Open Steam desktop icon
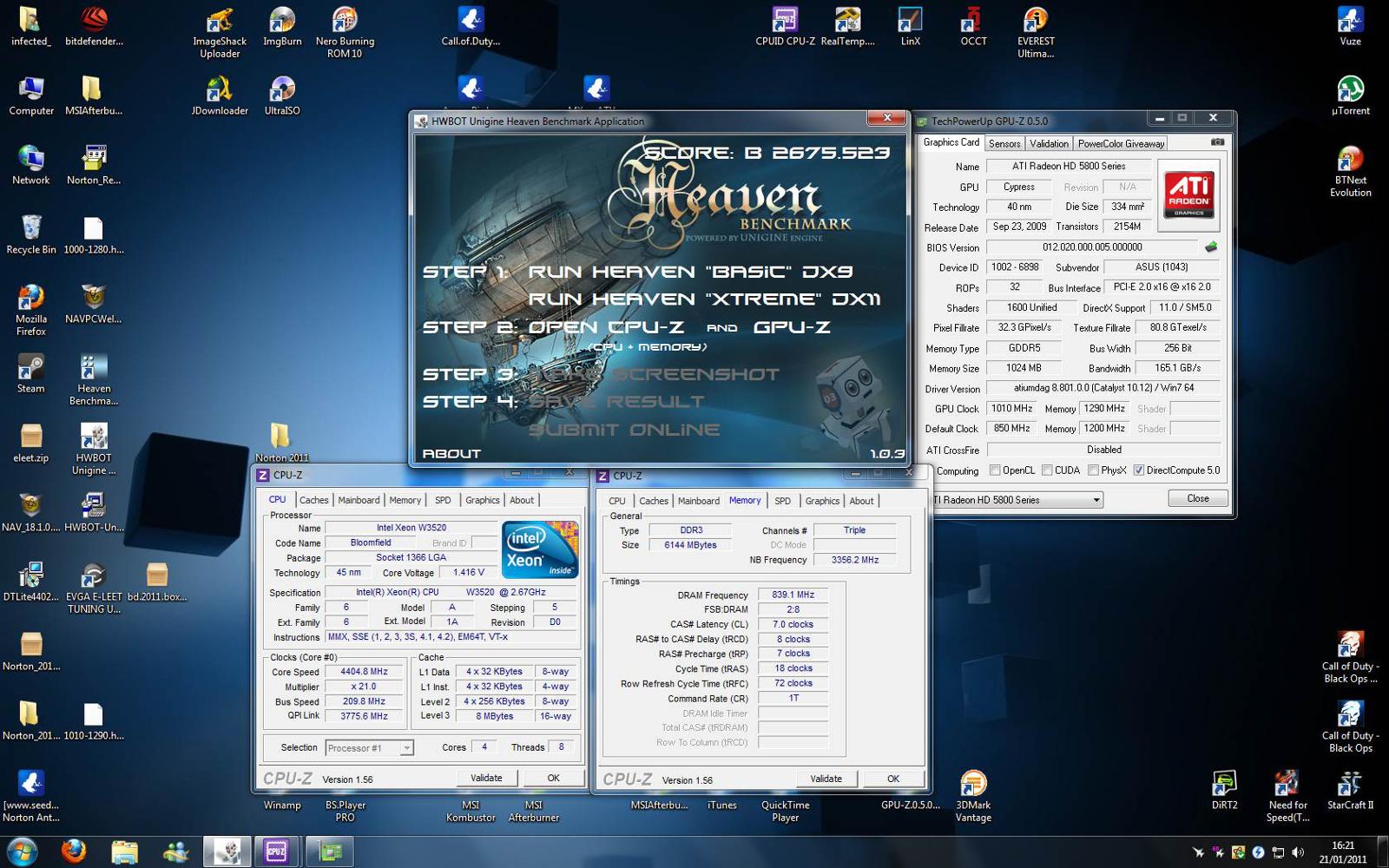Image resolution: width=1389 pixels, height=868 pixels. 31,375
